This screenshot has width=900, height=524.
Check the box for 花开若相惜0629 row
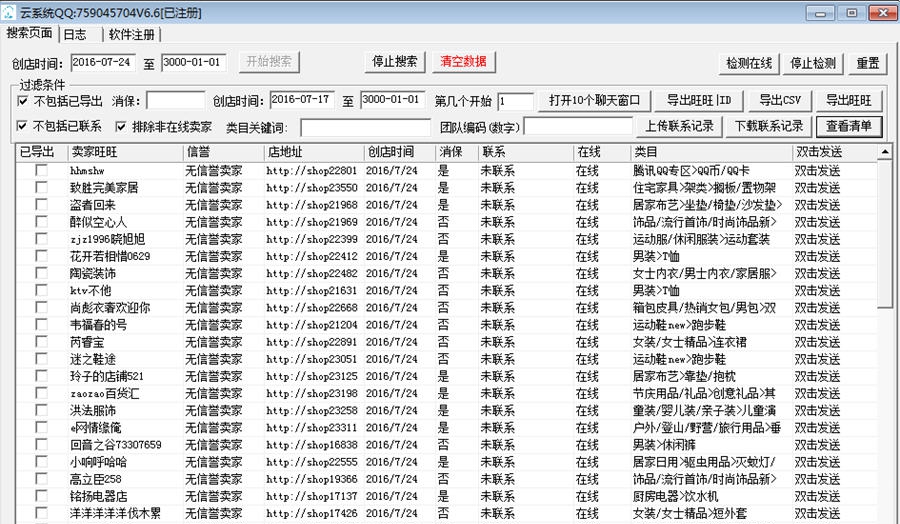(41, 255)
